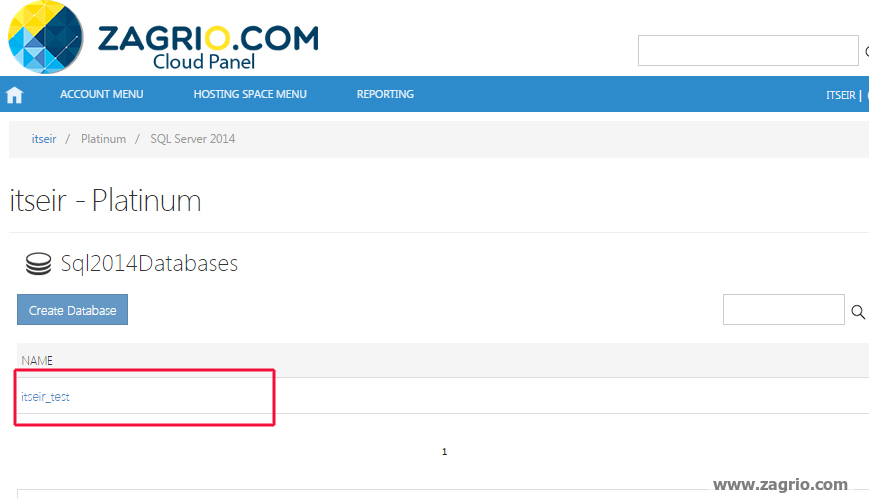
Task: Open the REPORTING menu
Action: pyautogui.click(x=385, y=94)
